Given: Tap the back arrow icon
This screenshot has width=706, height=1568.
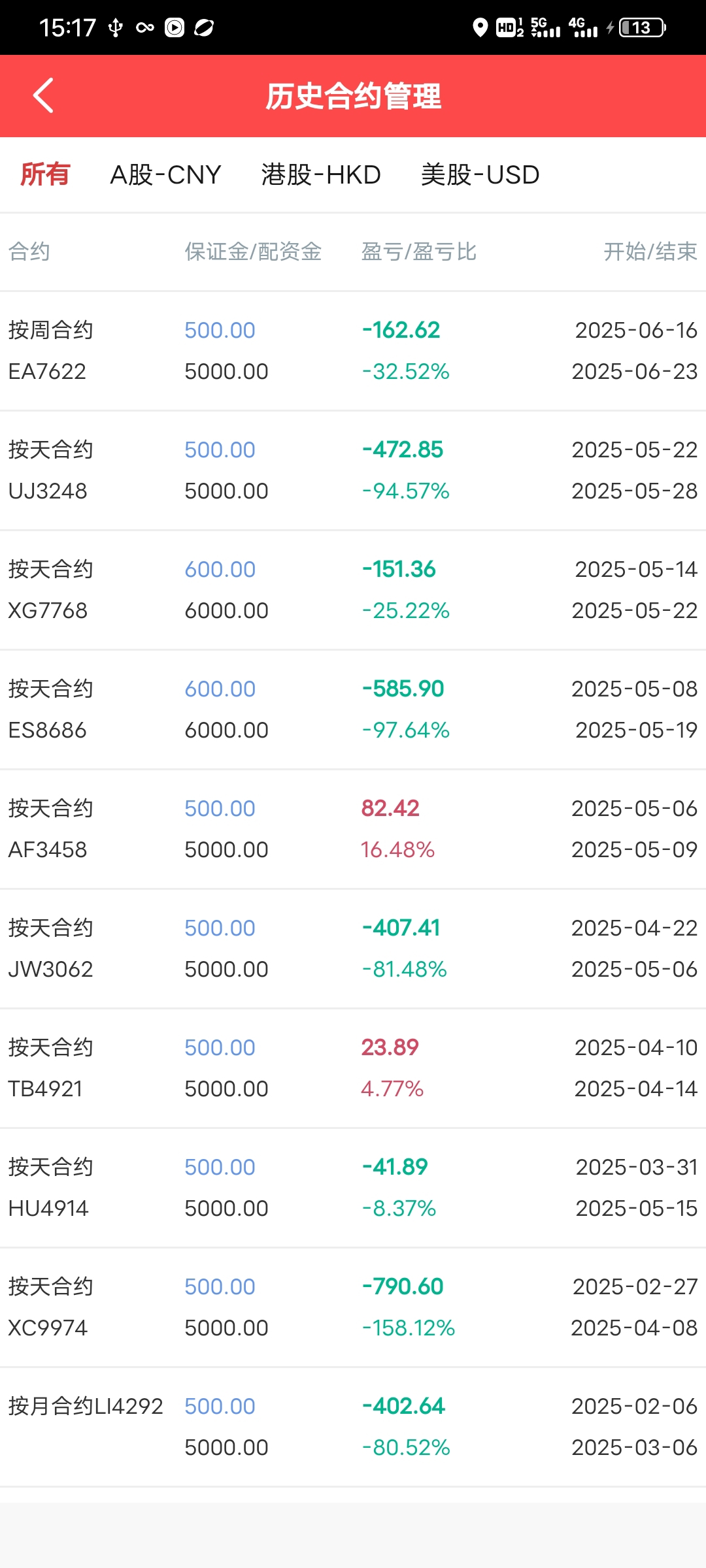Looking at the screenshot, I should (x=43, y=96).
